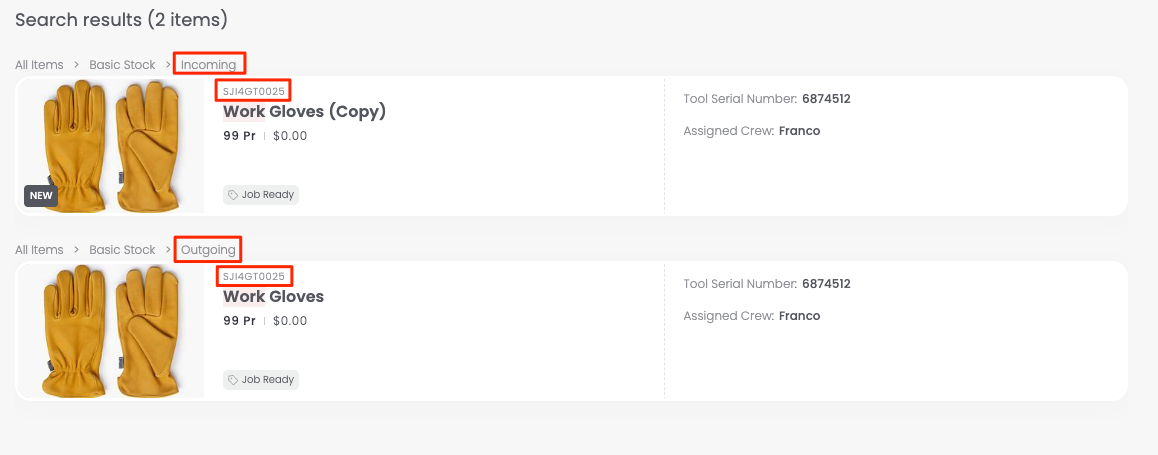Screen dimensions: 1158x455
Task: Click the Work Gloves (Copy) product thumbnail
Action: click(110, 145)
